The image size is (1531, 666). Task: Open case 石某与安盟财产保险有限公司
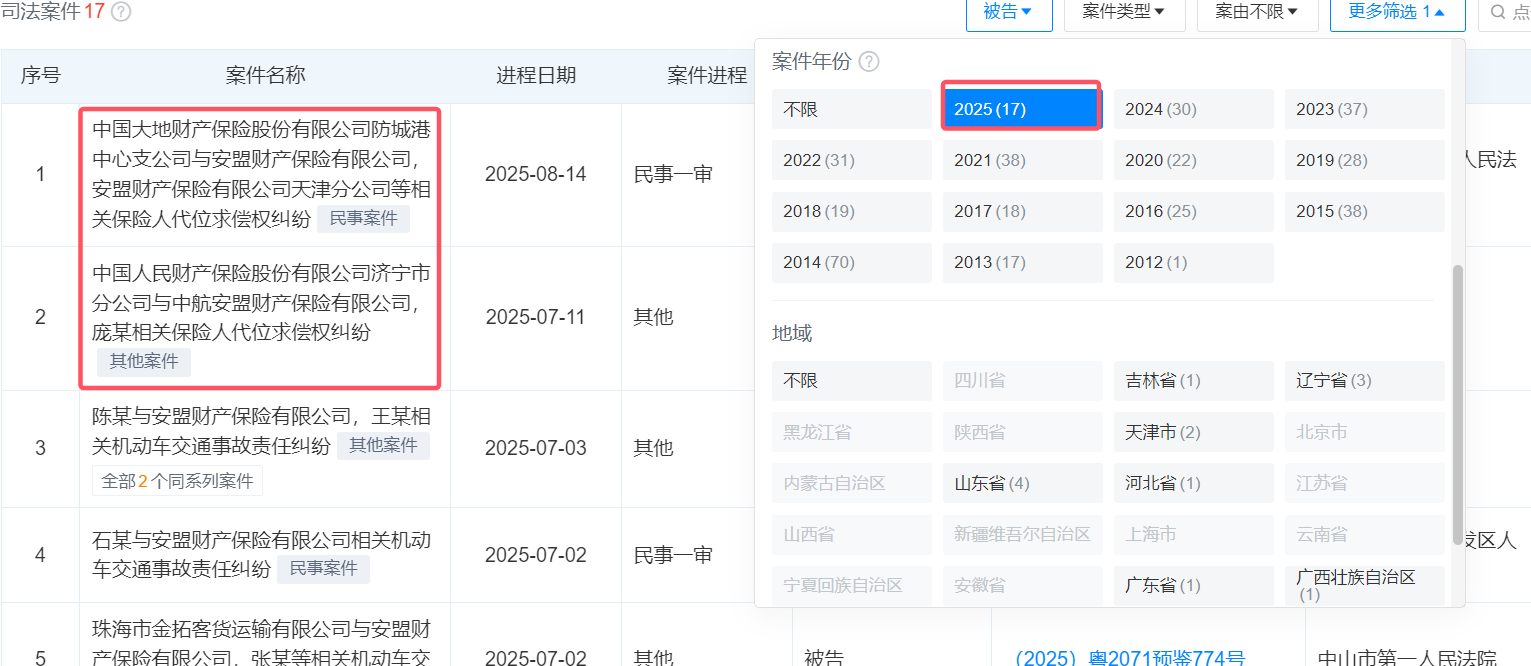pyautogui.click(x=261, y=554)
